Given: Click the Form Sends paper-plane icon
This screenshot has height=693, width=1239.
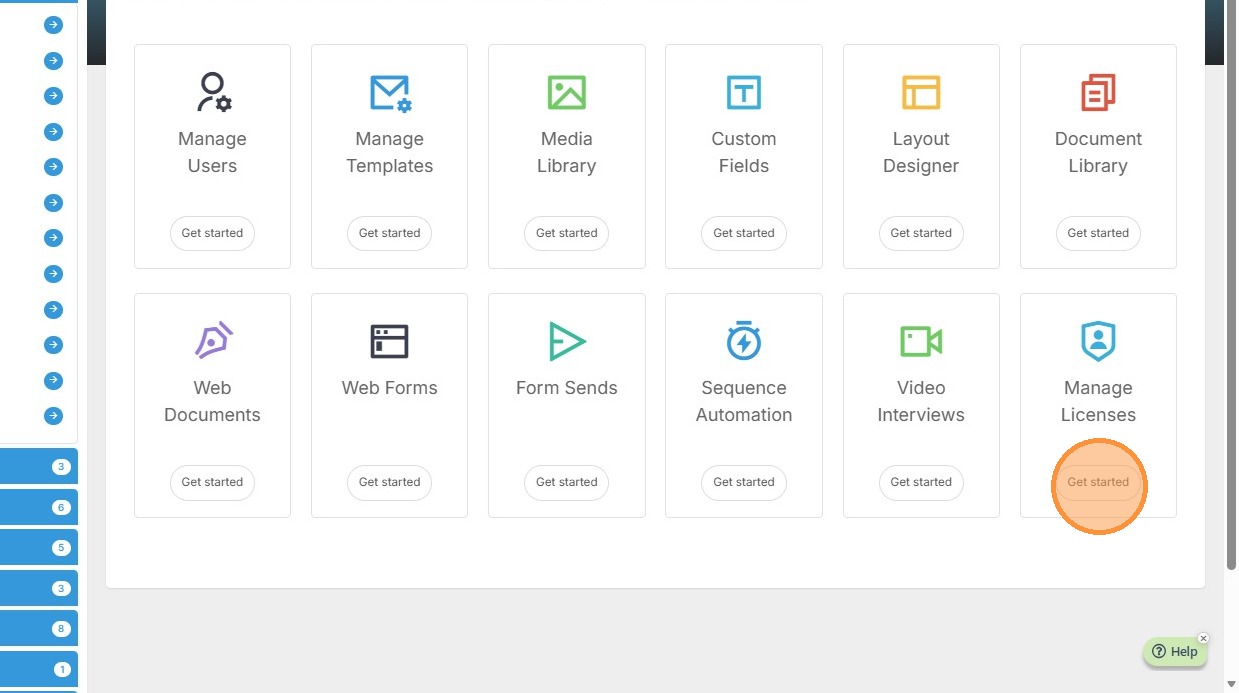Looking at the screenshot, I should pos(567,342).
